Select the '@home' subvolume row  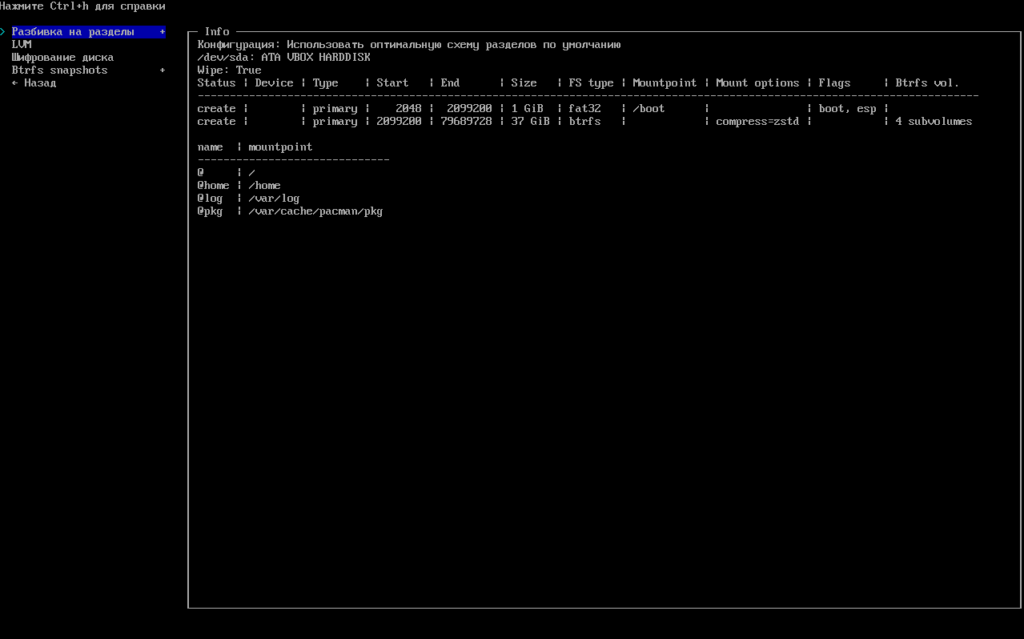click(x=239, y=186)
